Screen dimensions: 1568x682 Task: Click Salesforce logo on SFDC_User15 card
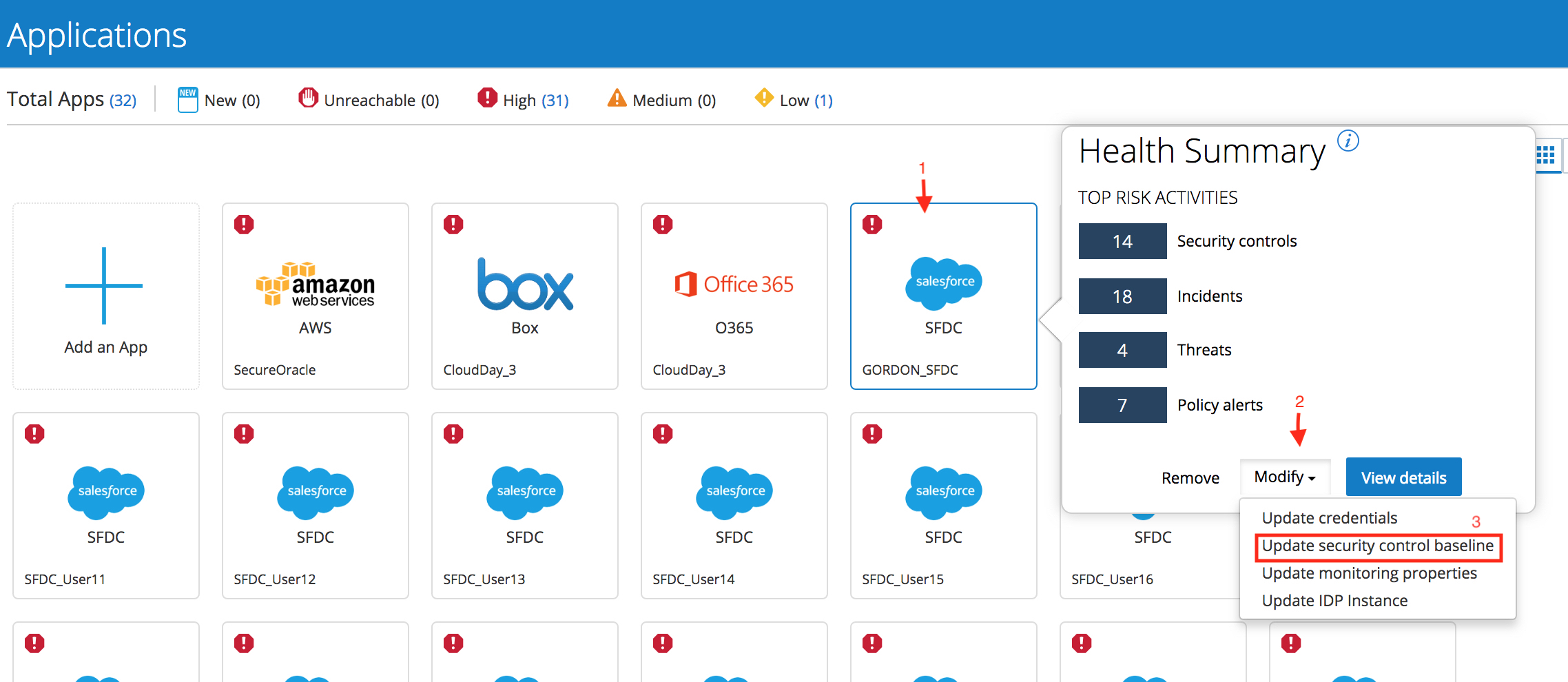[x=944, y=492]
